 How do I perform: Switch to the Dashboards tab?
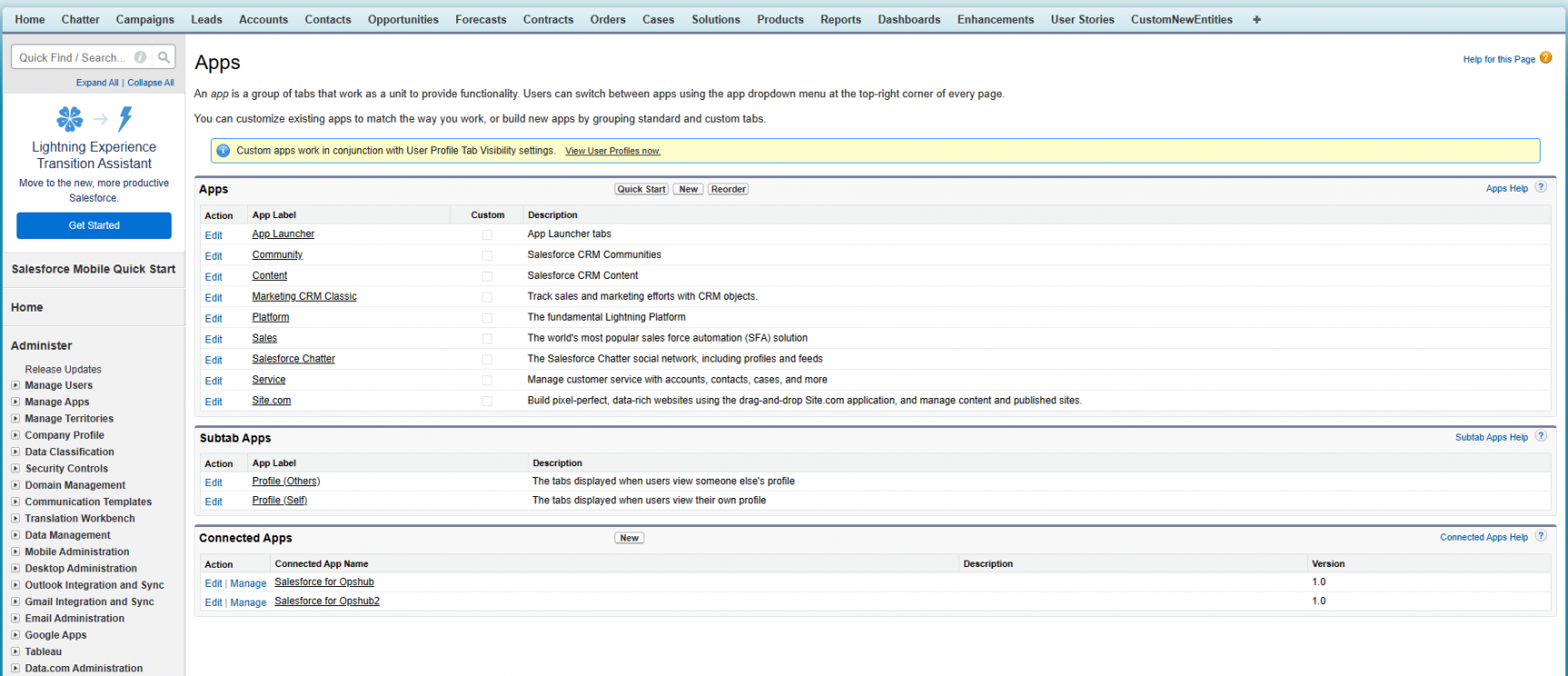point(908,20)
